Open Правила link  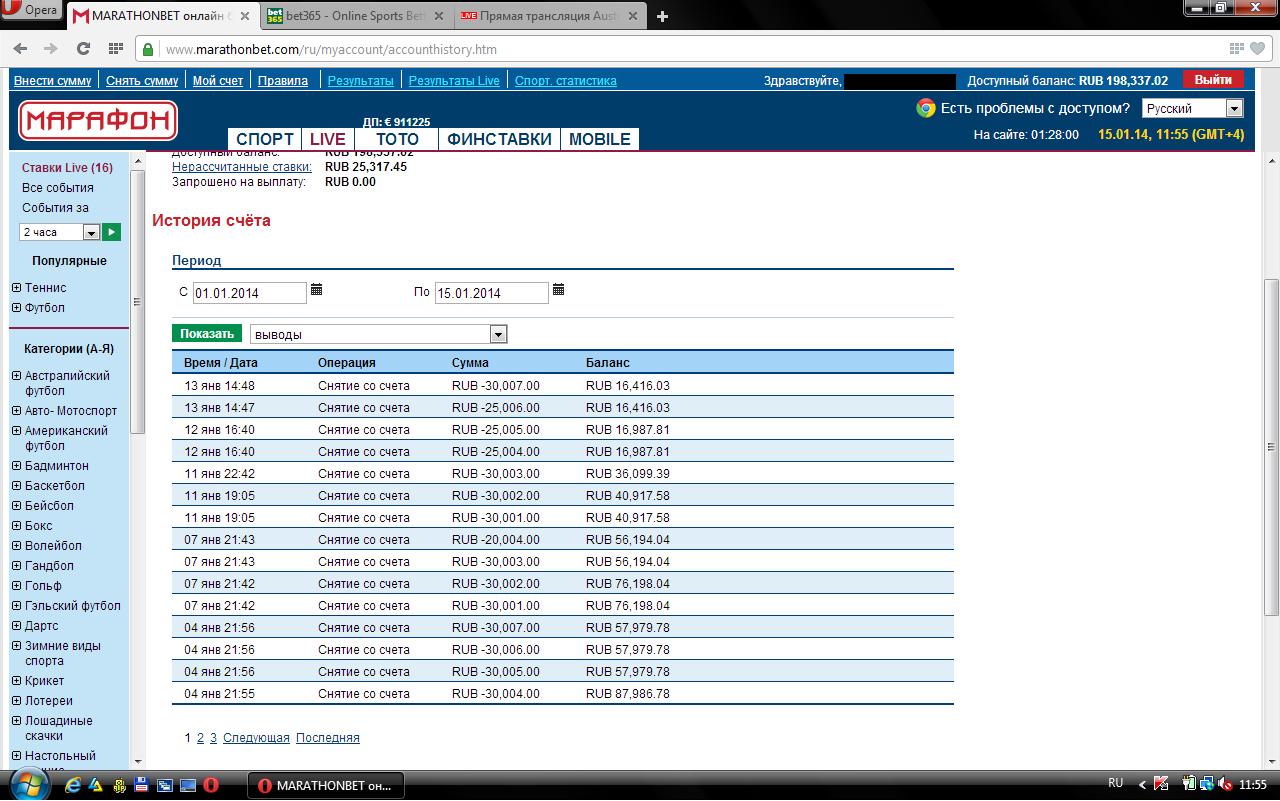click(x=283, y=81)
